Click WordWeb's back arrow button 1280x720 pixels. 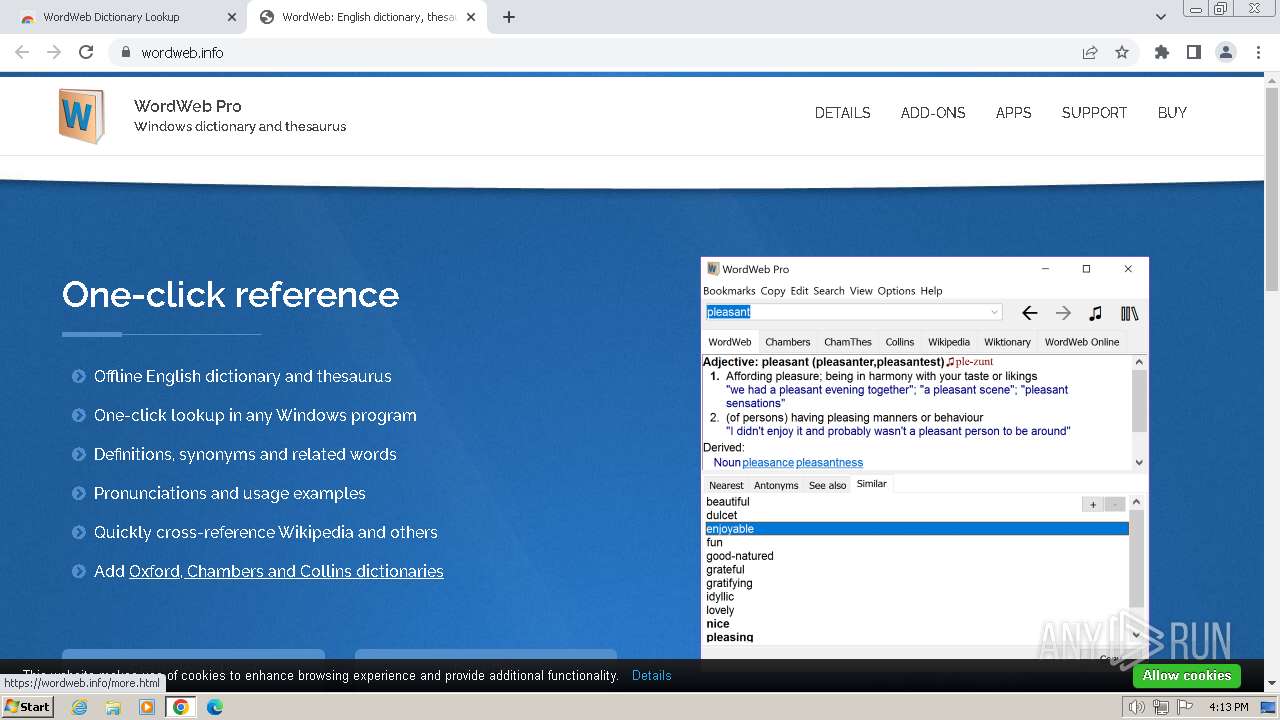click(x=1029, y=313)
